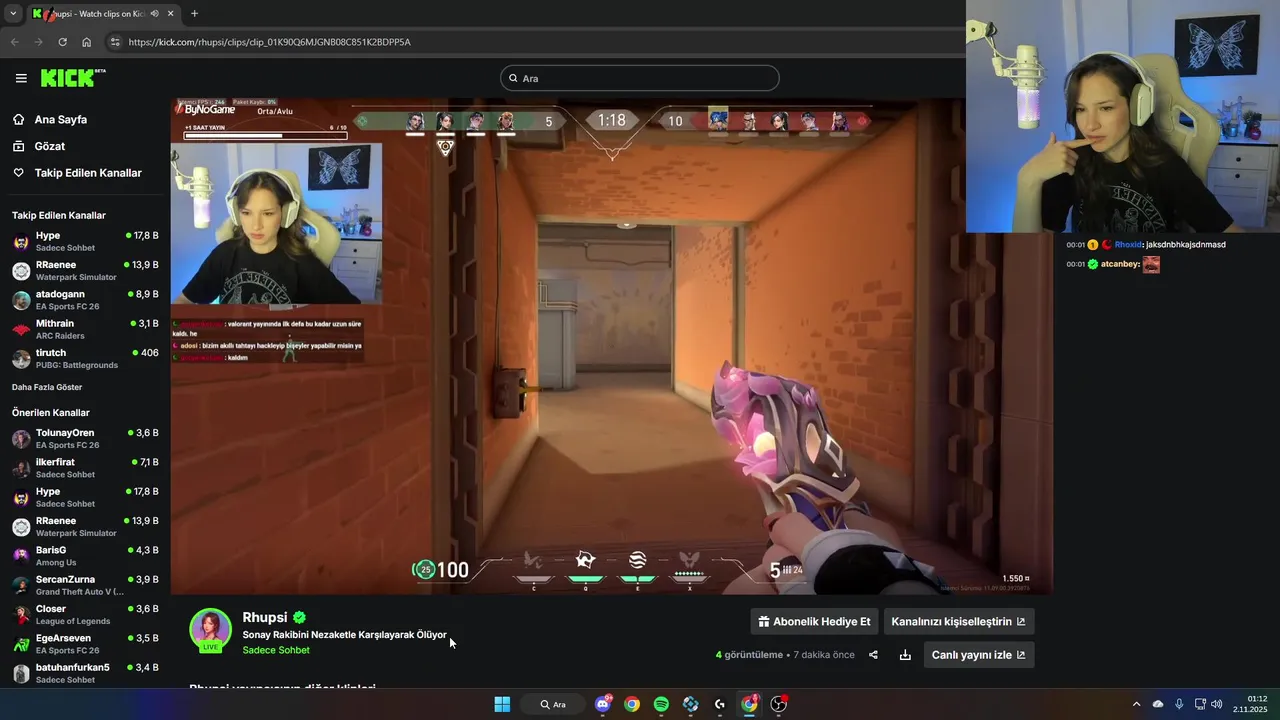Click Rhoxid chat username

(1129, 244)
